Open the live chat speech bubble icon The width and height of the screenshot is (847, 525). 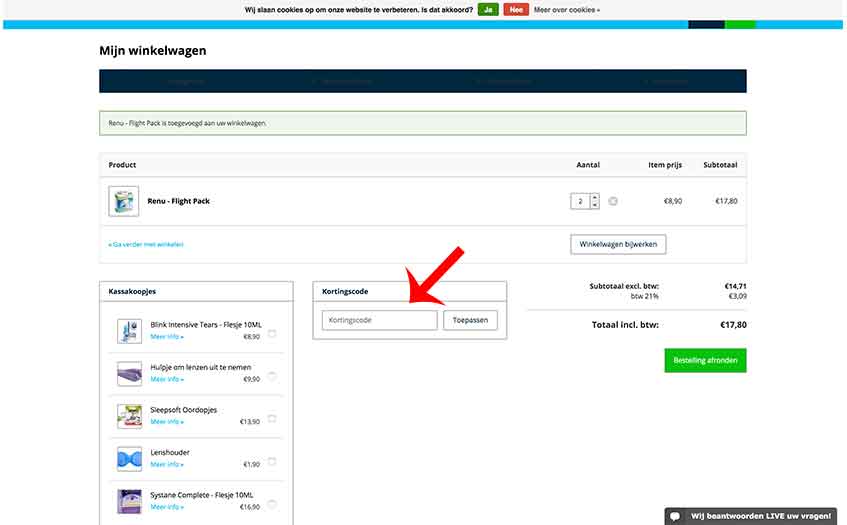[676, 516]
